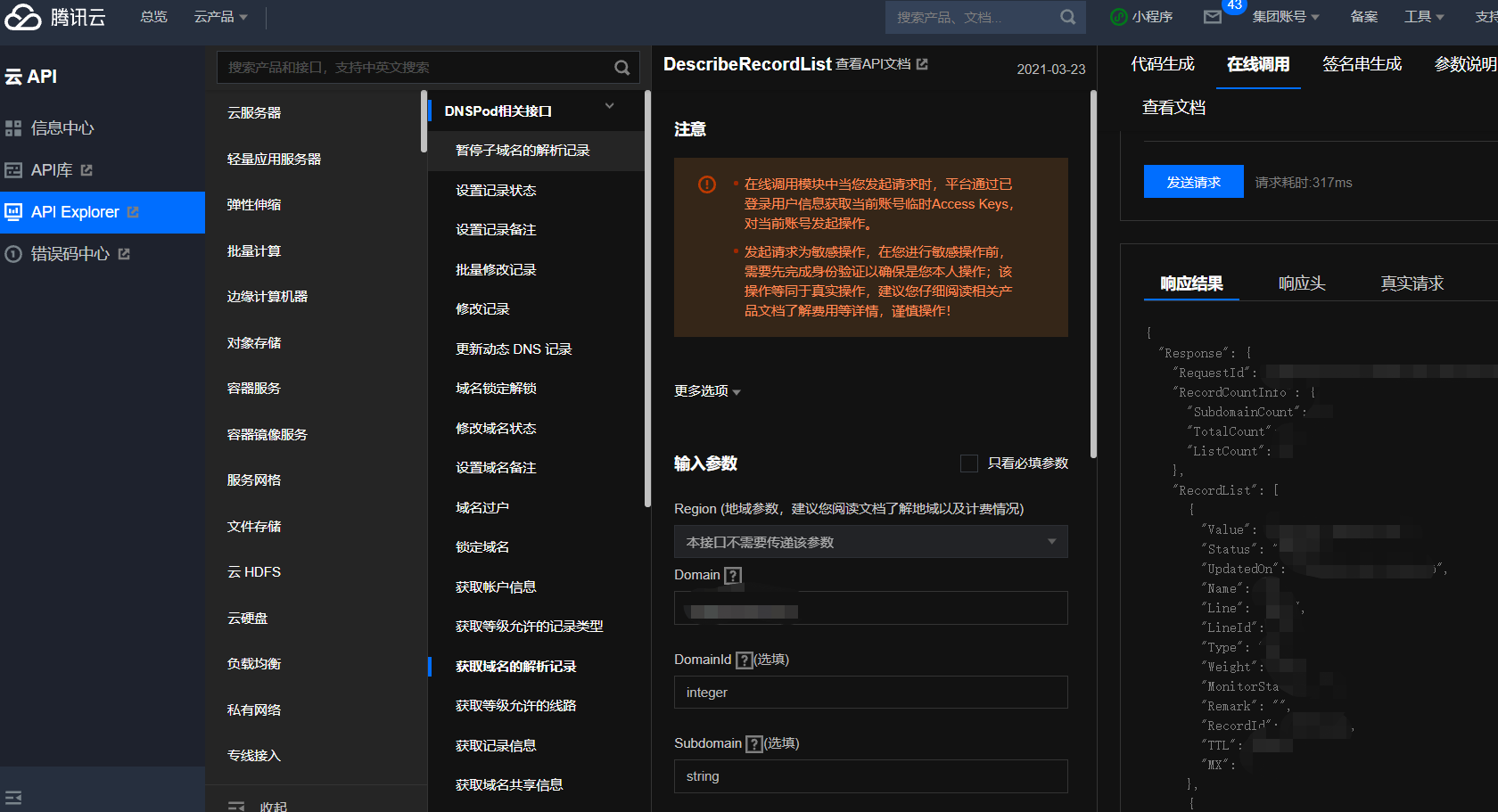Screen dimensions: 1498x812
Task: Click the DomainId help question icon
Action: [745, 660]
